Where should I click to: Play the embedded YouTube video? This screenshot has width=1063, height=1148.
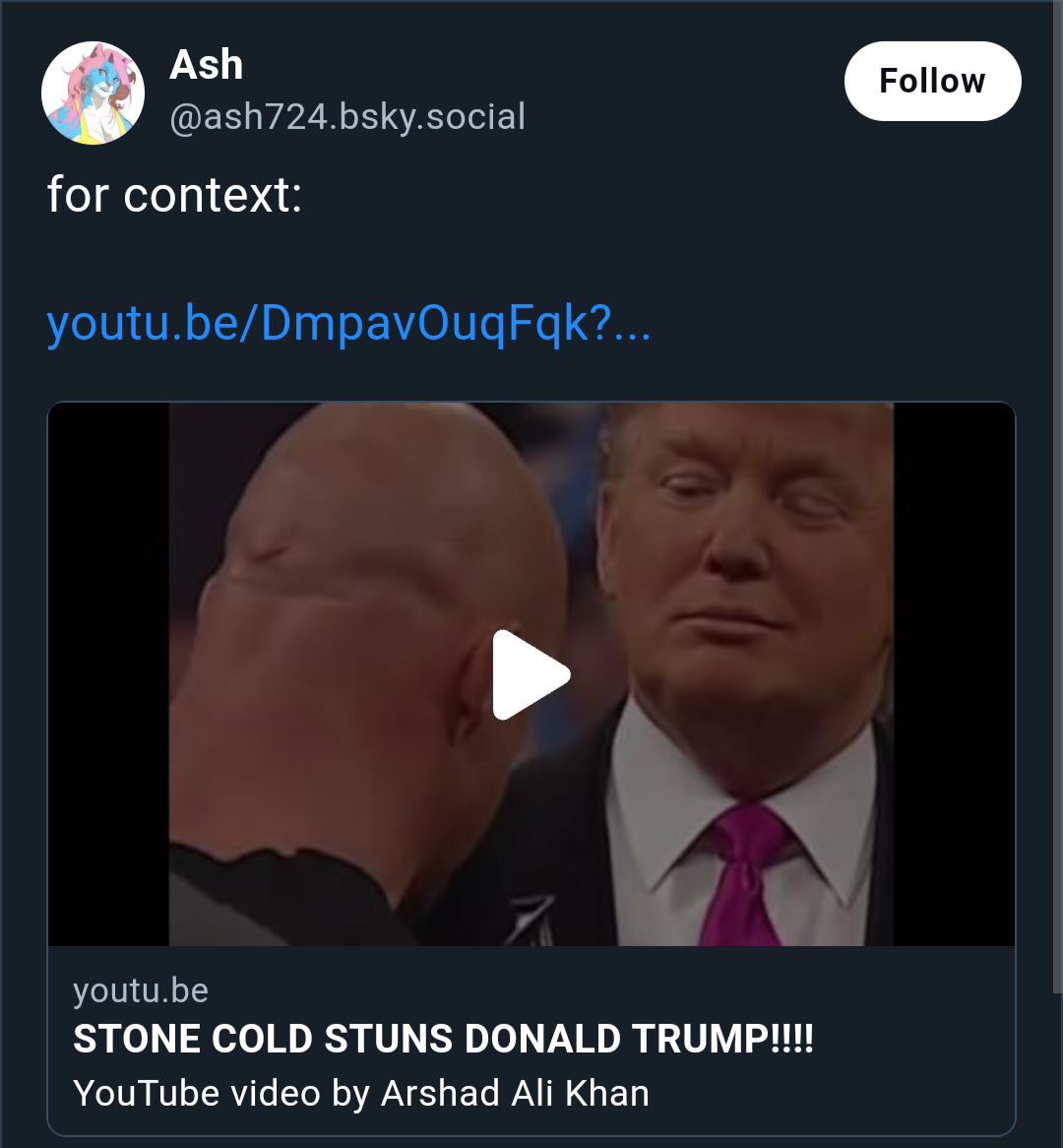point(531,674)
